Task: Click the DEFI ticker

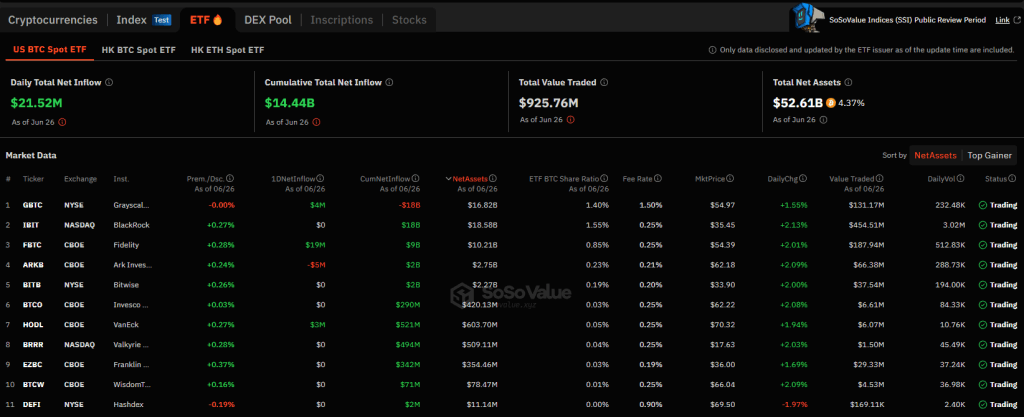Action: pyautogui.click(x=33, y=405)
